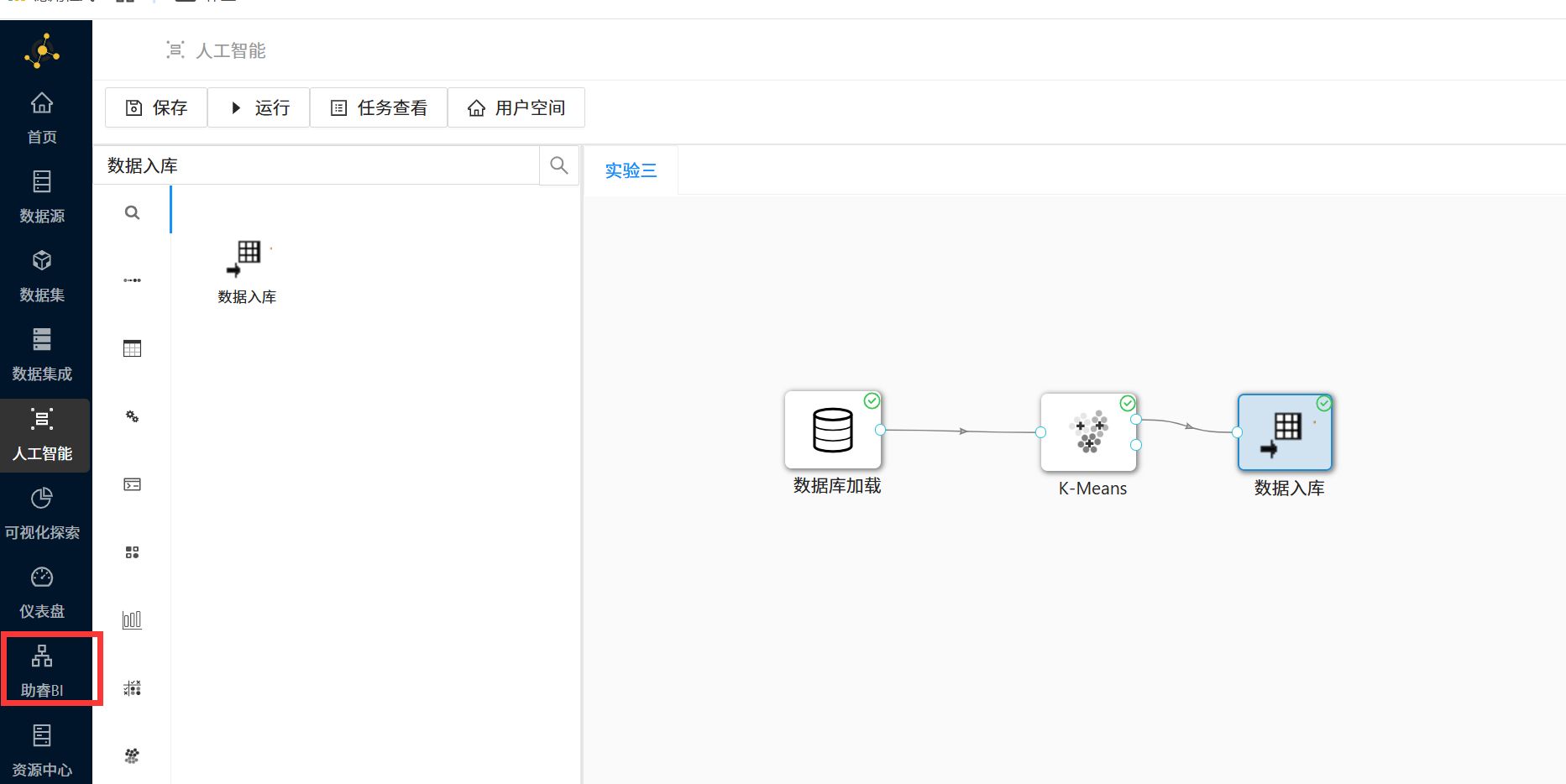Image resolution: width=1566 pixels, height=784 pixels.
Task: Click the magnifier button beside search field
Action: 559,165
